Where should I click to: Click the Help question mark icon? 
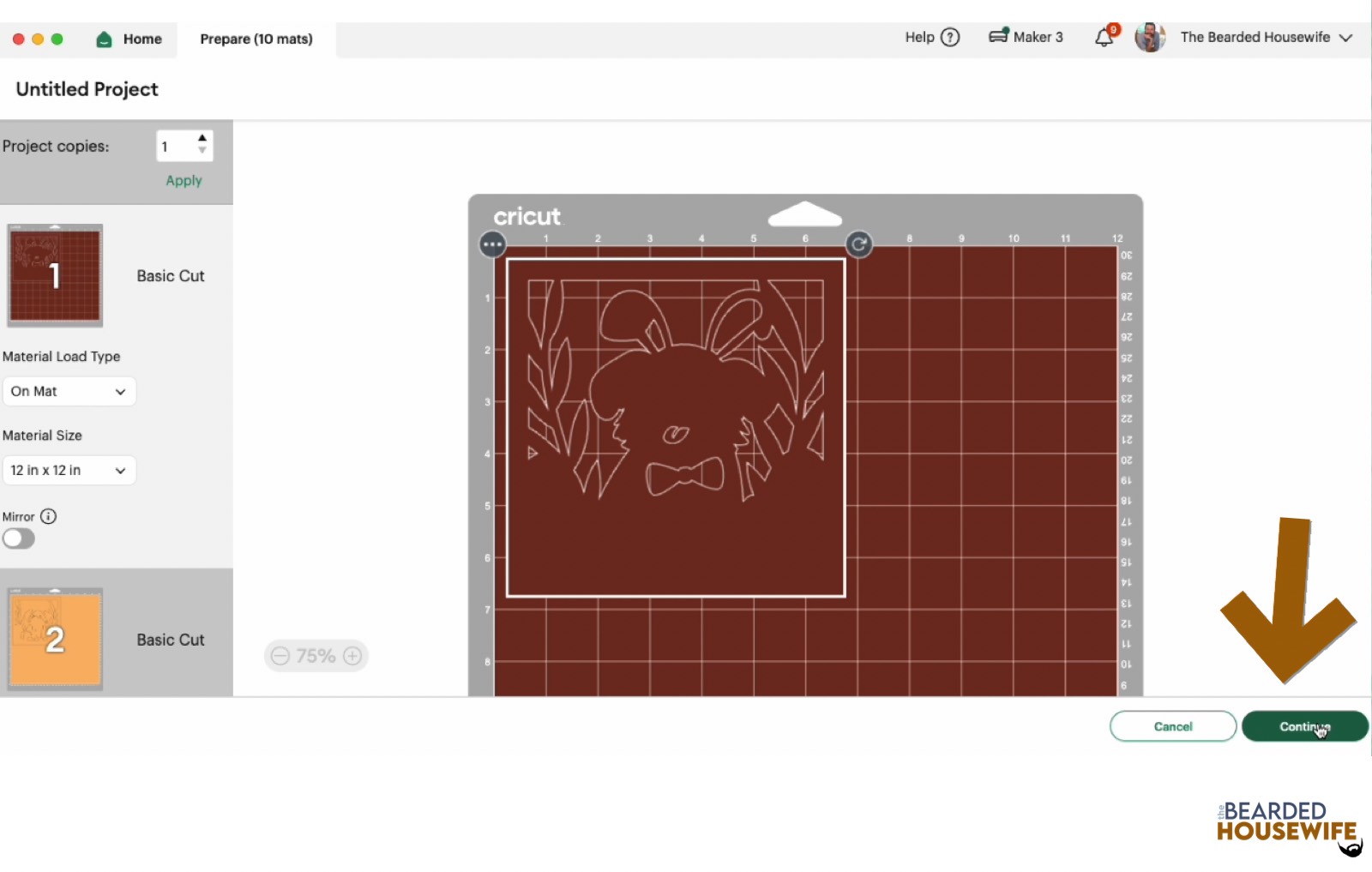click(950, 38)
